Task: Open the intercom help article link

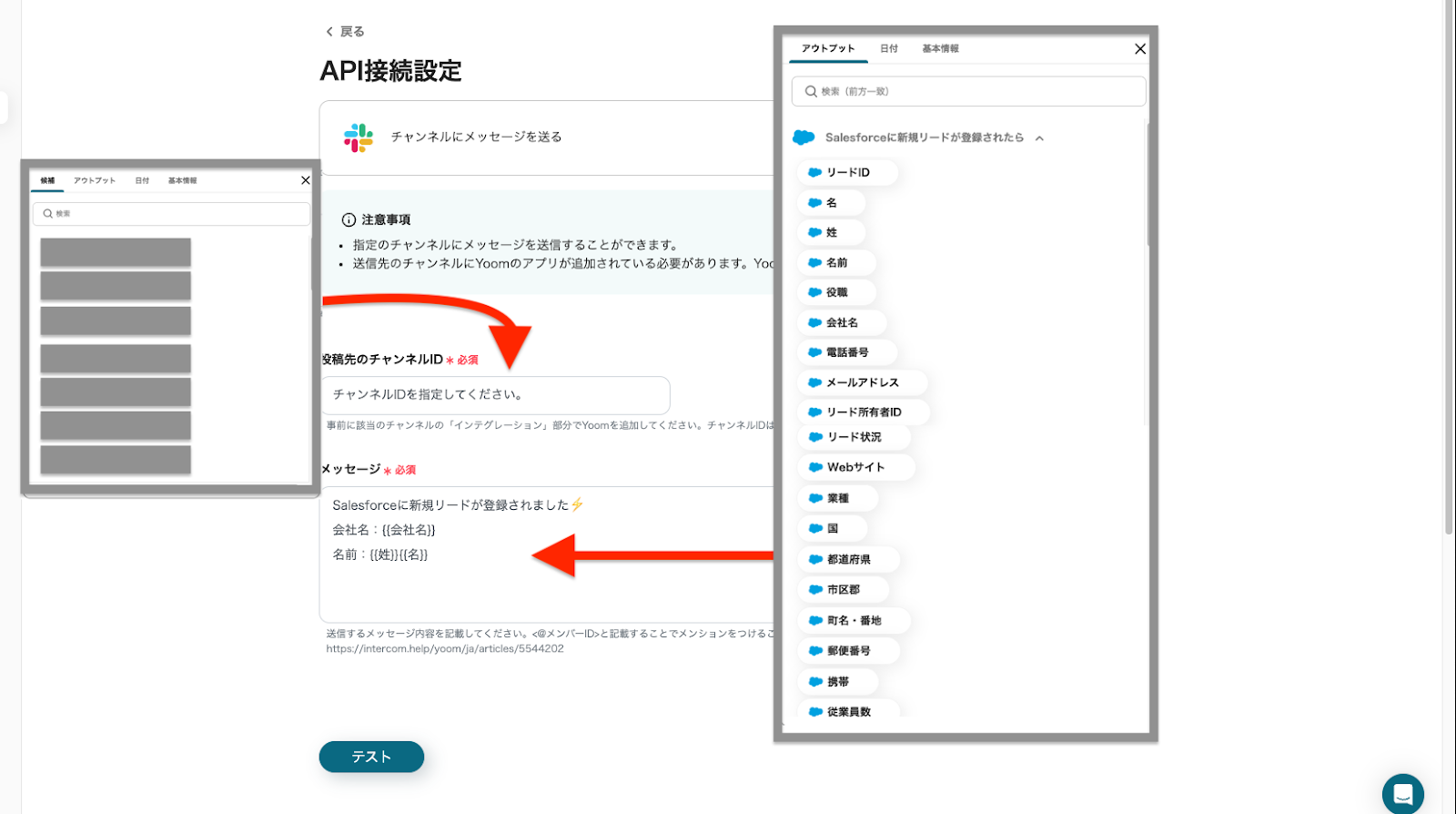Action: click(x=445, y=649)
